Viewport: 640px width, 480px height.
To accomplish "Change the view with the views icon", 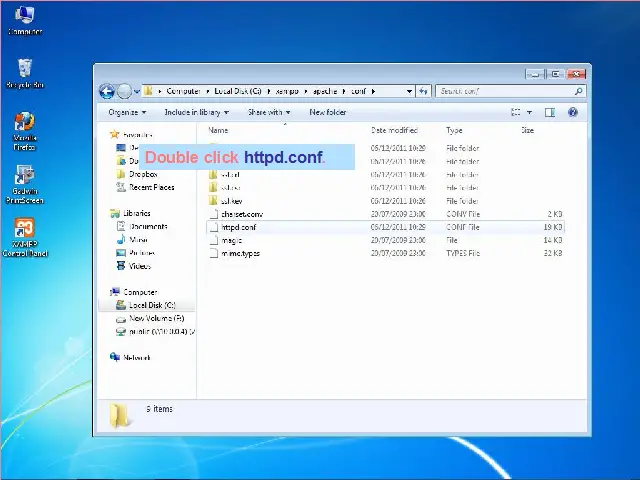I will pyautogui.click(x=516, y=112).
